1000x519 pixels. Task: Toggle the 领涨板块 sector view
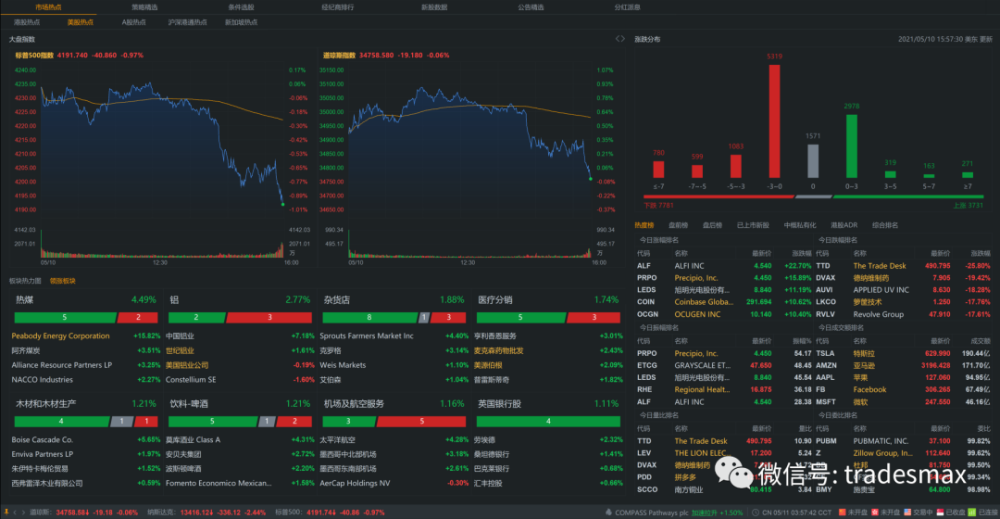pyautogui.click(x=62, y=281)
